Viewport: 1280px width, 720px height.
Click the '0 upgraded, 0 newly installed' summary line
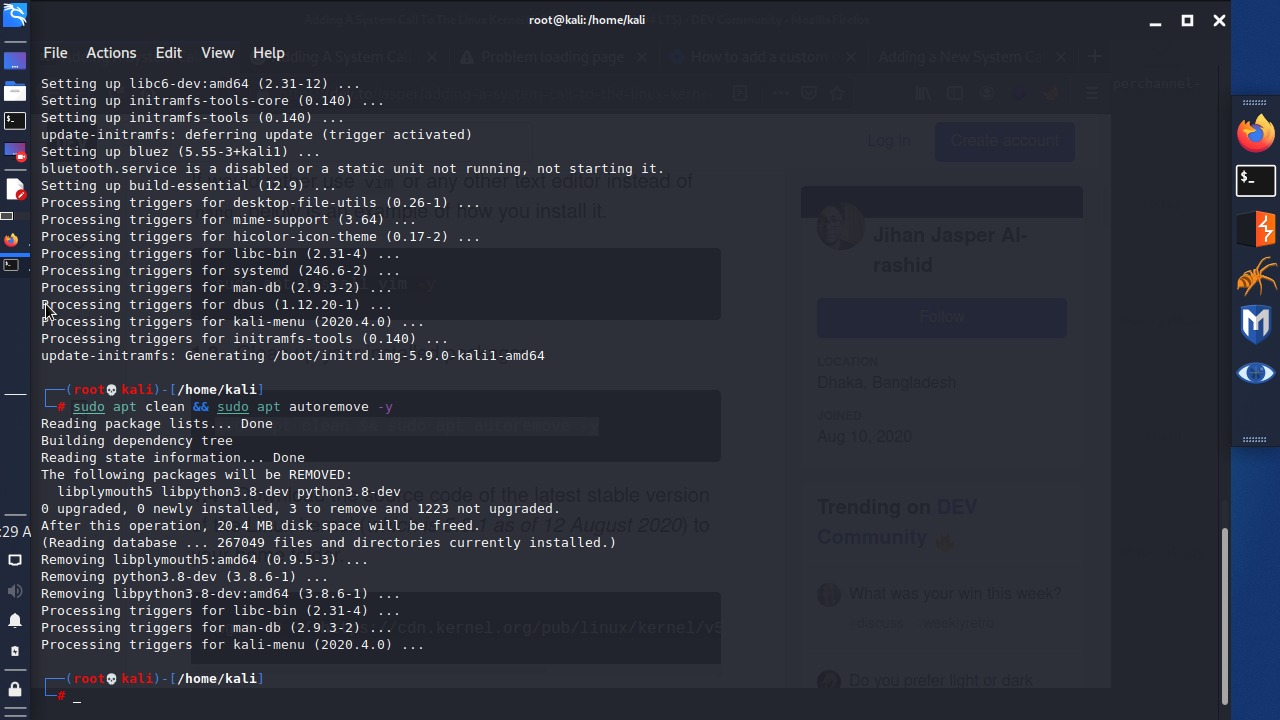point(301,509)
